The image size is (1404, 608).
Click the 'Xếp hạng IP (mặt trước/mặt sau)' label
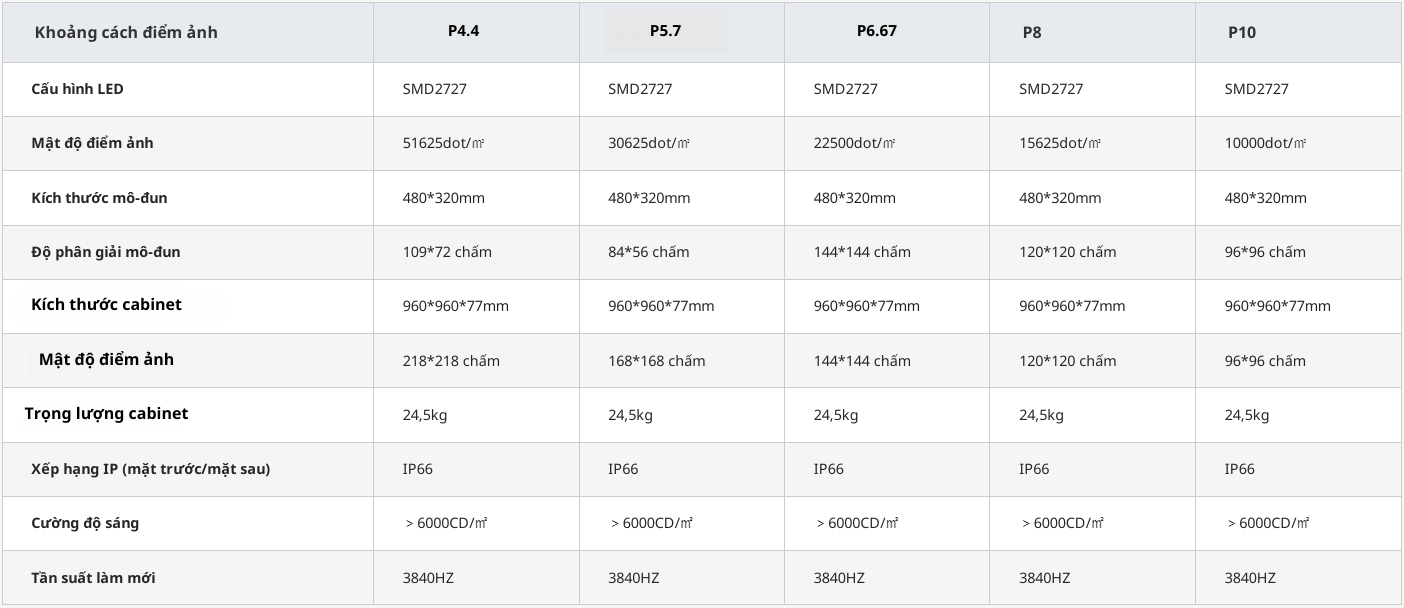150,469
